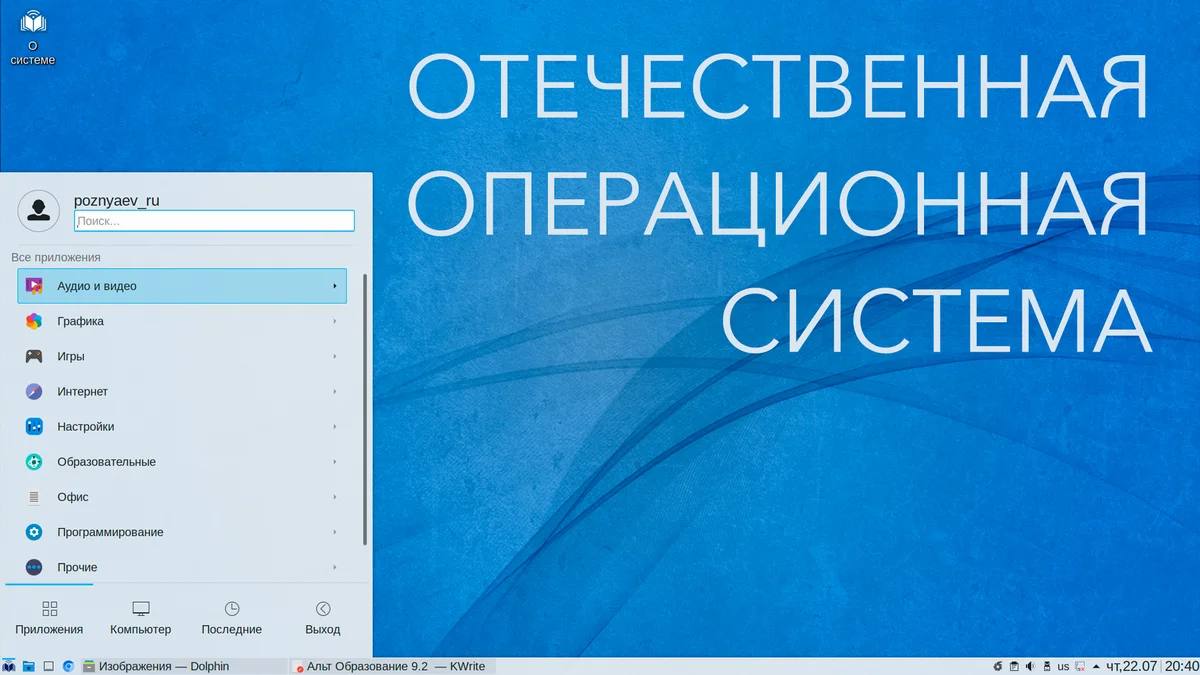
Task: Click the removable USB device tray icon
Action: tap(1047, 666)
